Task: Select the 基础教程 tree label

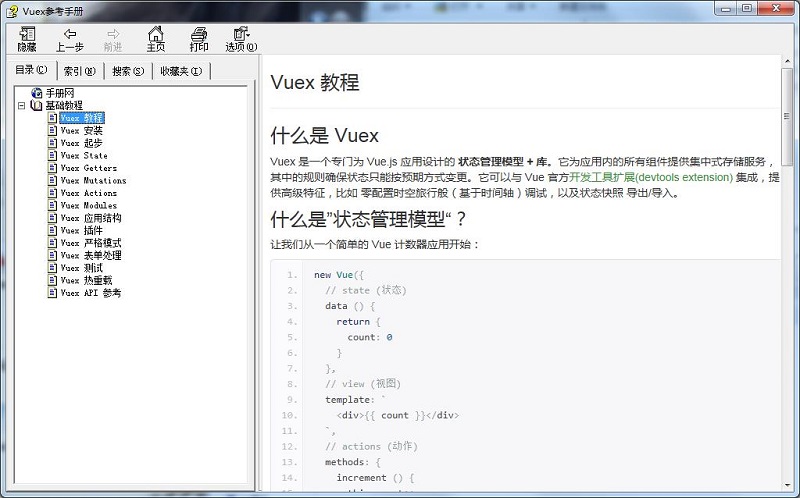Action: (x=64, y=105)
